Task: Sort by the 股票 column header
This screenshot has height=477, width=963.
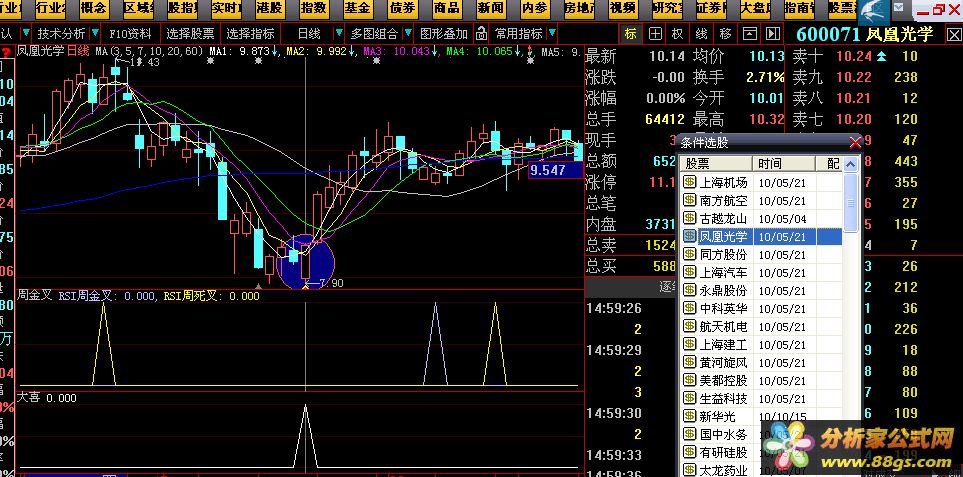Action: point(716,164)
